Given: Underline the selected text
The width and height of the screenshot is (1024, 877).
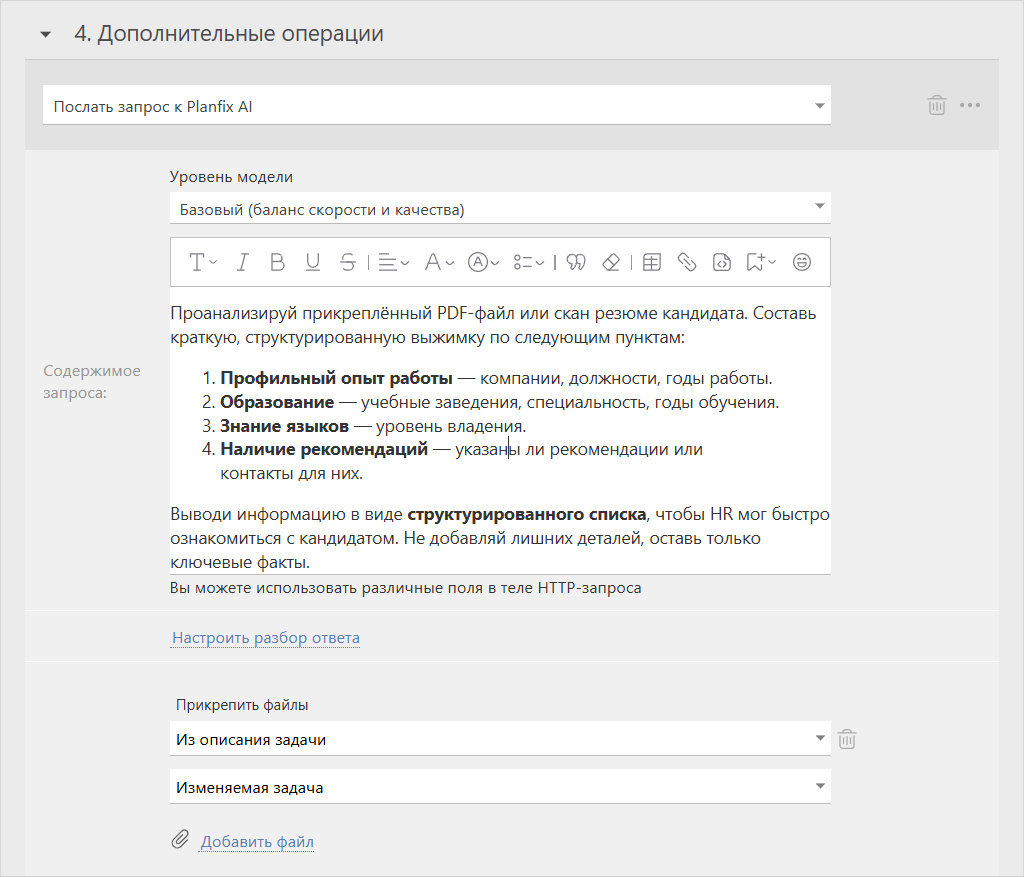Looking at the screenshot, I should [312, 262].
